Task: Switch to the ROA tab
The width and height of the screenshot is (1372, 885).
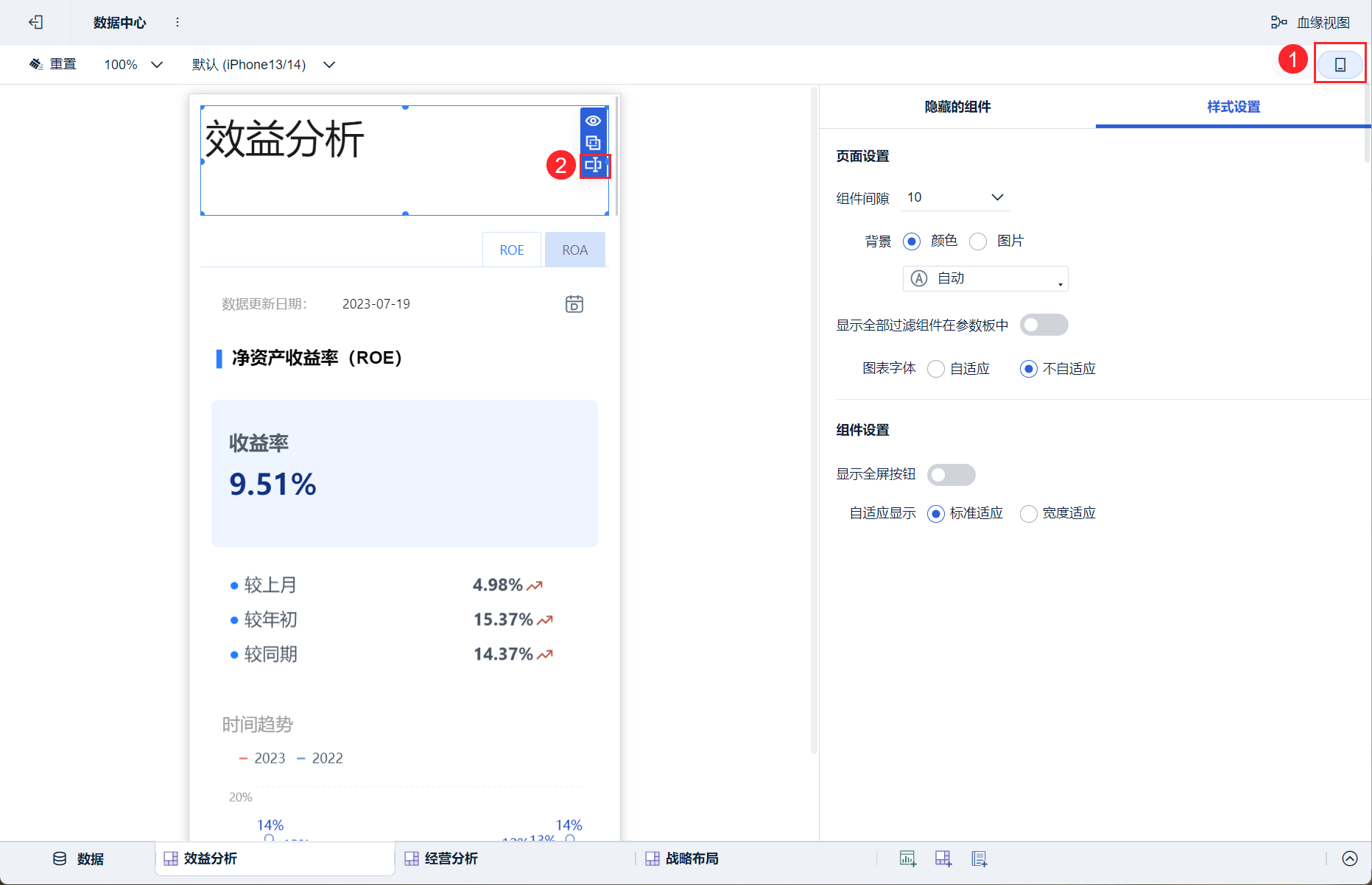Action: (x=575, y=250)
